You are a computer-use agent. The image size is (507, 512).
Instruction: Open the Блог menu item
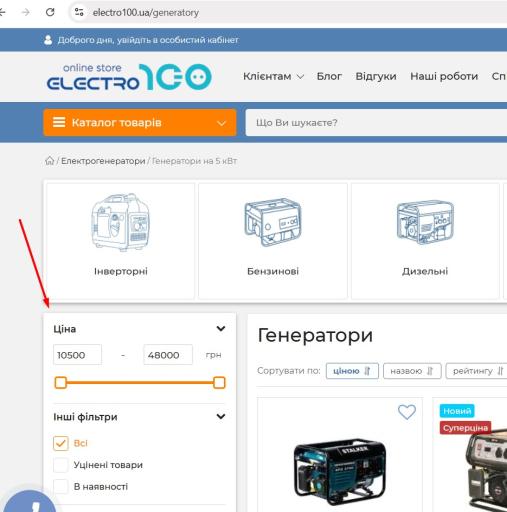click(x=329, y=76)
